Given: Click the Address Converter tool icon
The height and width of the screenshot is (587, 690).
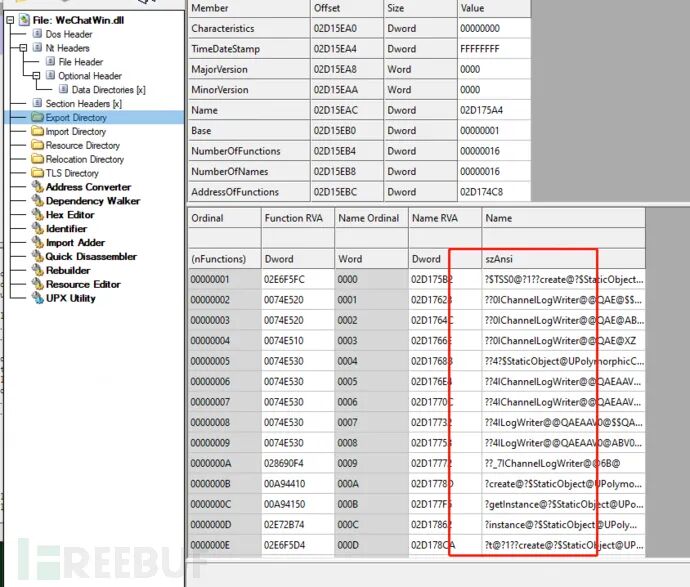Looking at the screenshot, I should [38, 187].
